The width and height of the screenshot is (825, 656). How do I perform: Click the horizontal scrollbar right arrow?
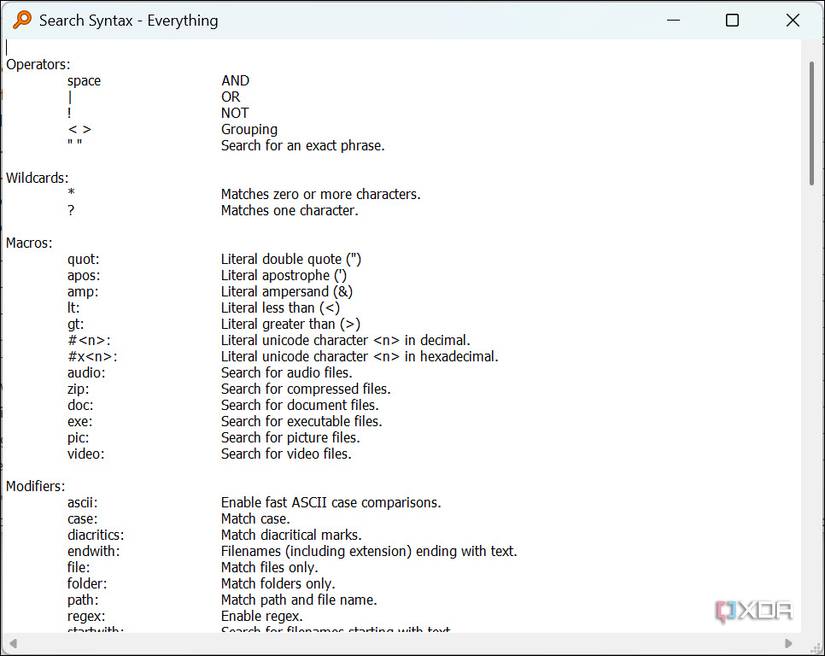(788, 643)
